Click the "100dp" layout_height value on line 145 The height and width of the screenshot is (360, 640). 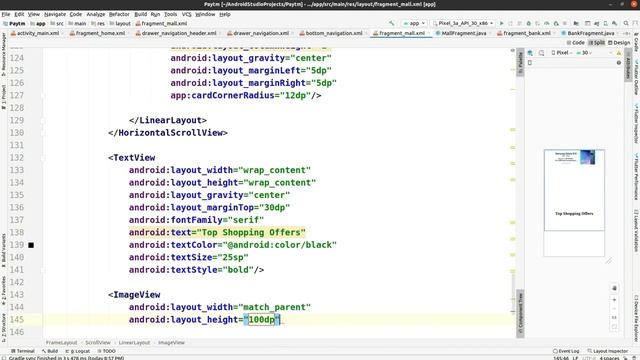pyautogui.click(x=262, y=320)
